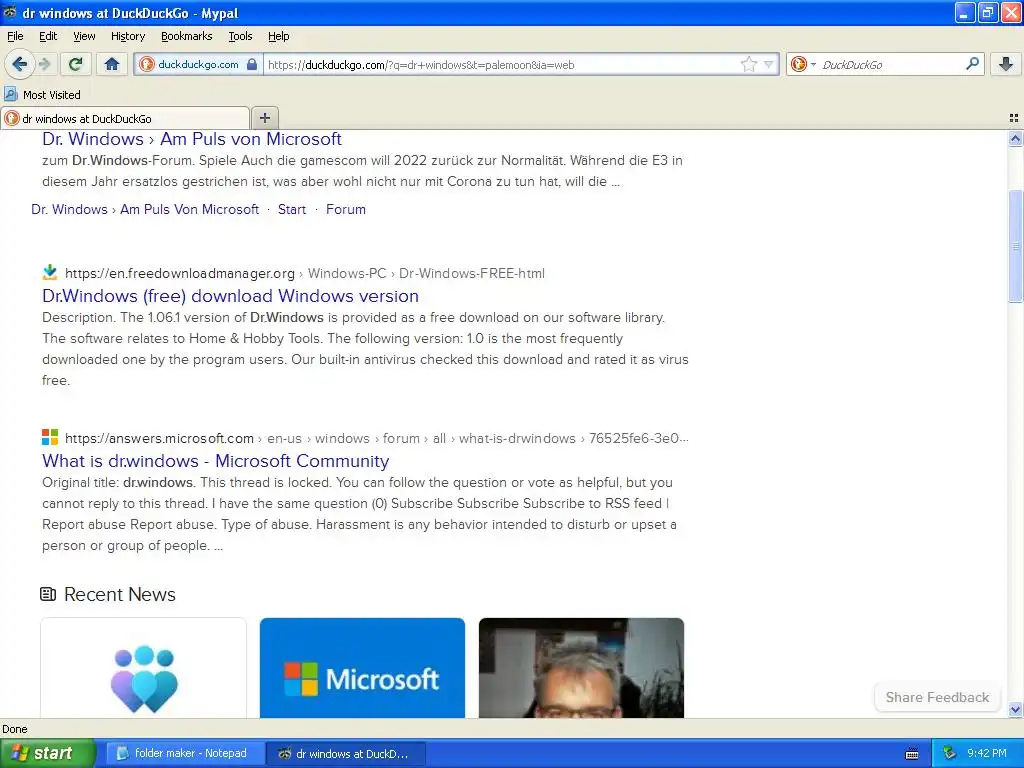Screen dimensions: 1024x768
Task: Click the 'Start' sitelink
Action: pyautogui.click(x=292, y=210)
